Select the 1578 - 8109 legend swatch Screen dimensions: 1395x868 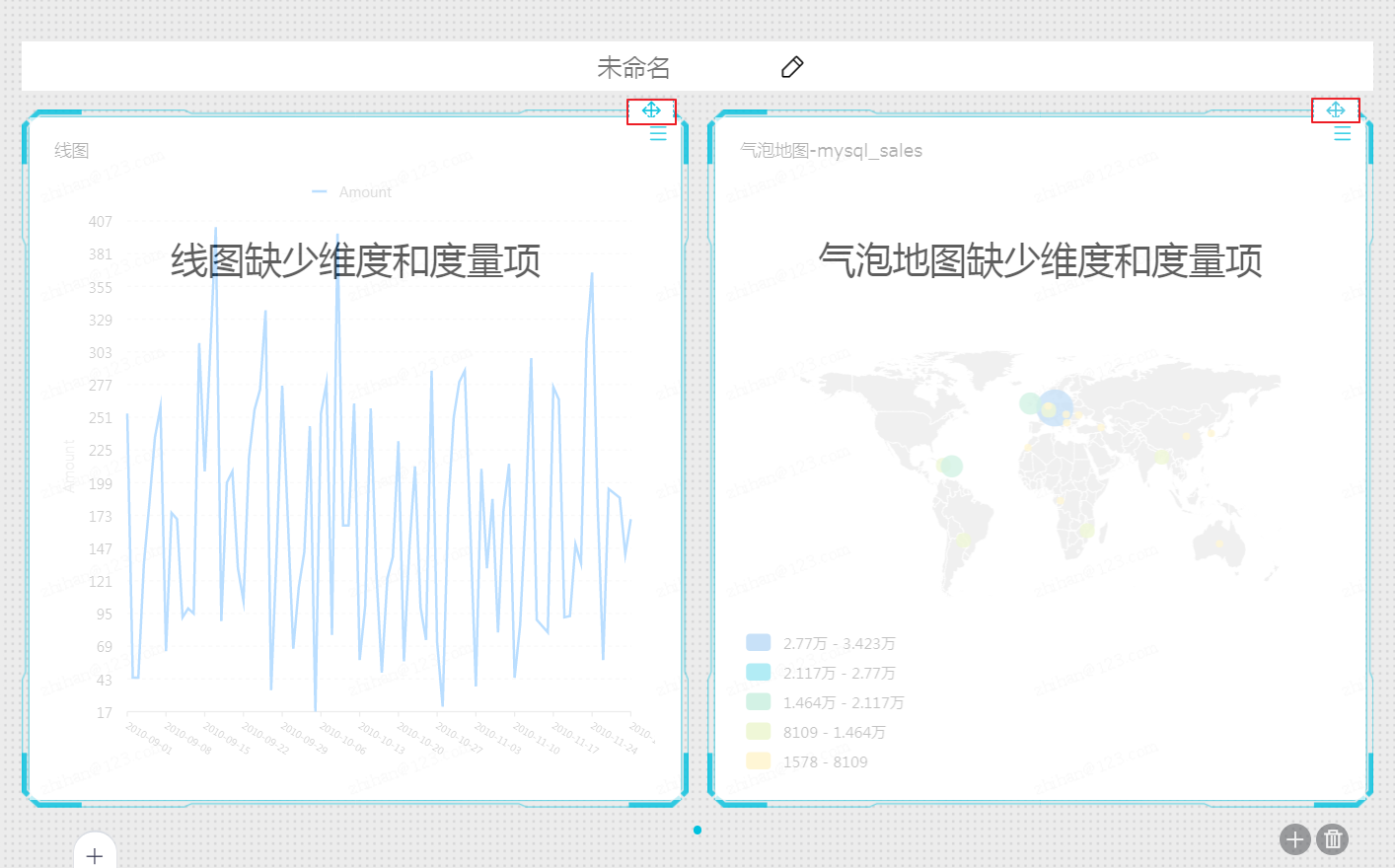tap(758, 761)
